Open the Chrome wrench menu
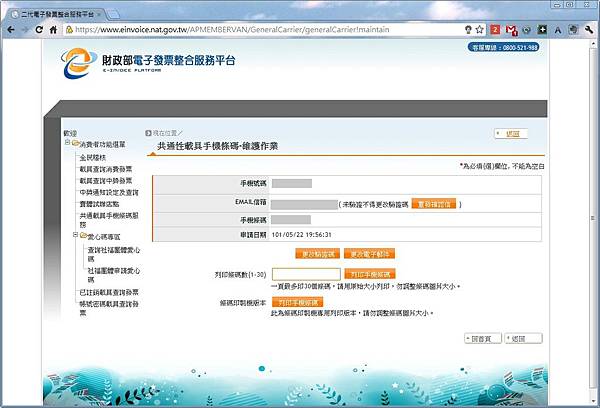This screenshot has width=600, height=408. [x=589, y=29]
